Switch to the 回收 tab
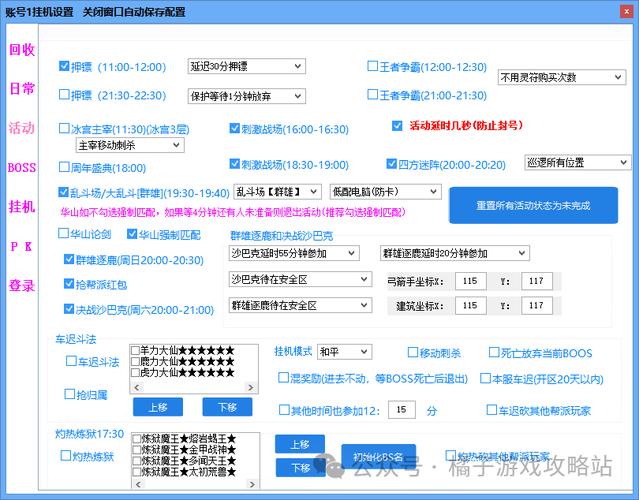This screenshot has height=500, width=639. (x=21, y=49)
